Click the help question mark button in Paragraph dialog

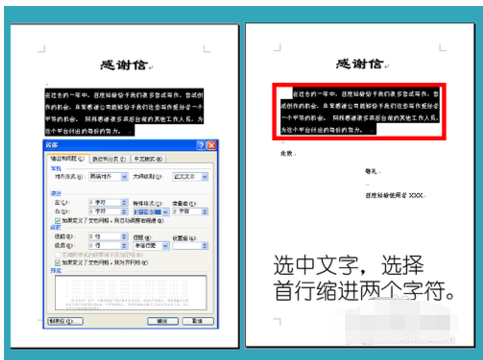(x=201, y=145)
